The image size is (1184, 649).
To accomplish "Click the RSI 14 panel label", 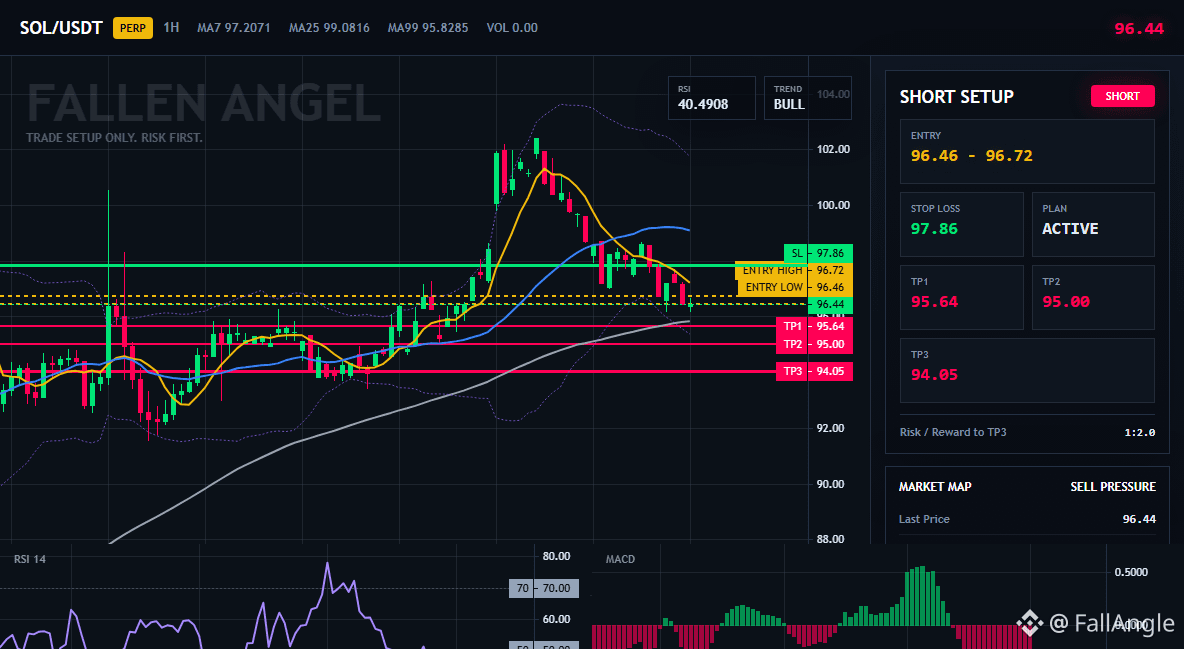I will click(x=29, y=559).
